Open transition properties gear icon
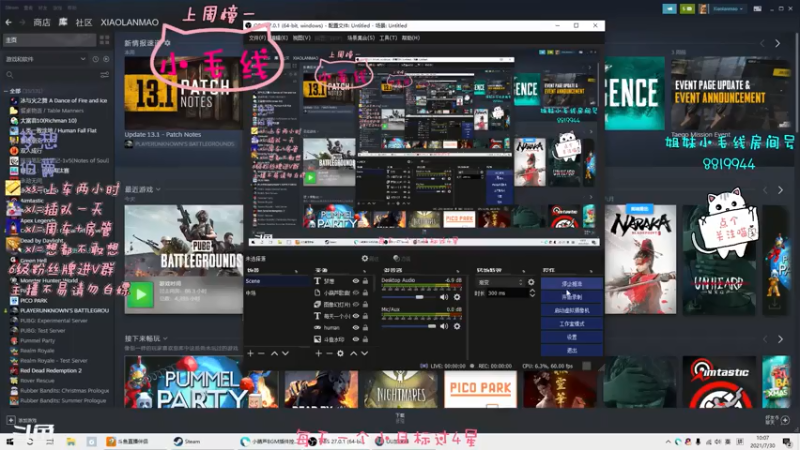Image resolution: width=800 pixels, height=450 pixels. point(531,282)
